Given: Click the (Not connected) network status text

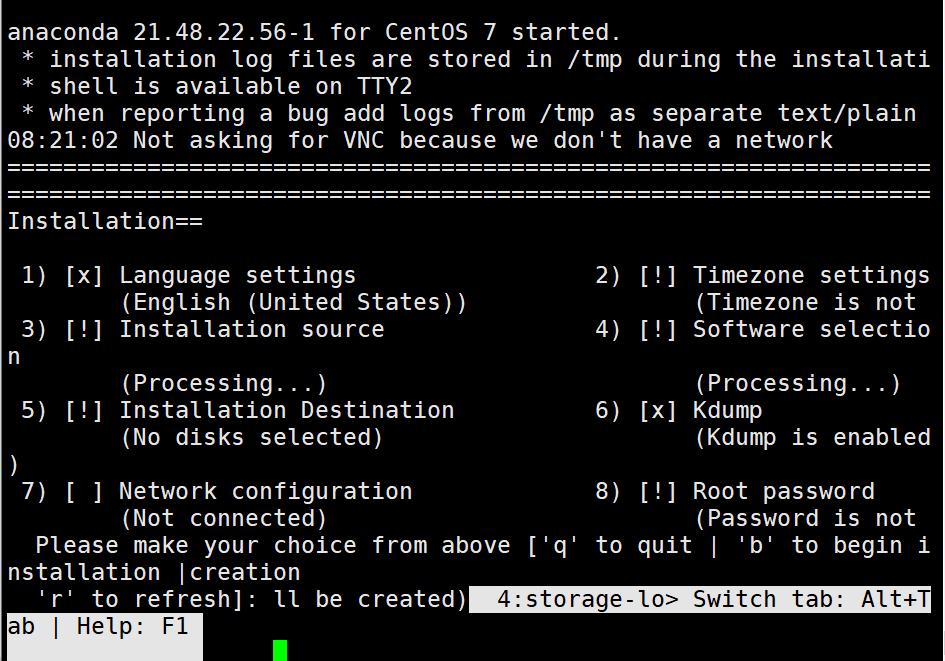Looking at the screenshot, I should point(223,519).
